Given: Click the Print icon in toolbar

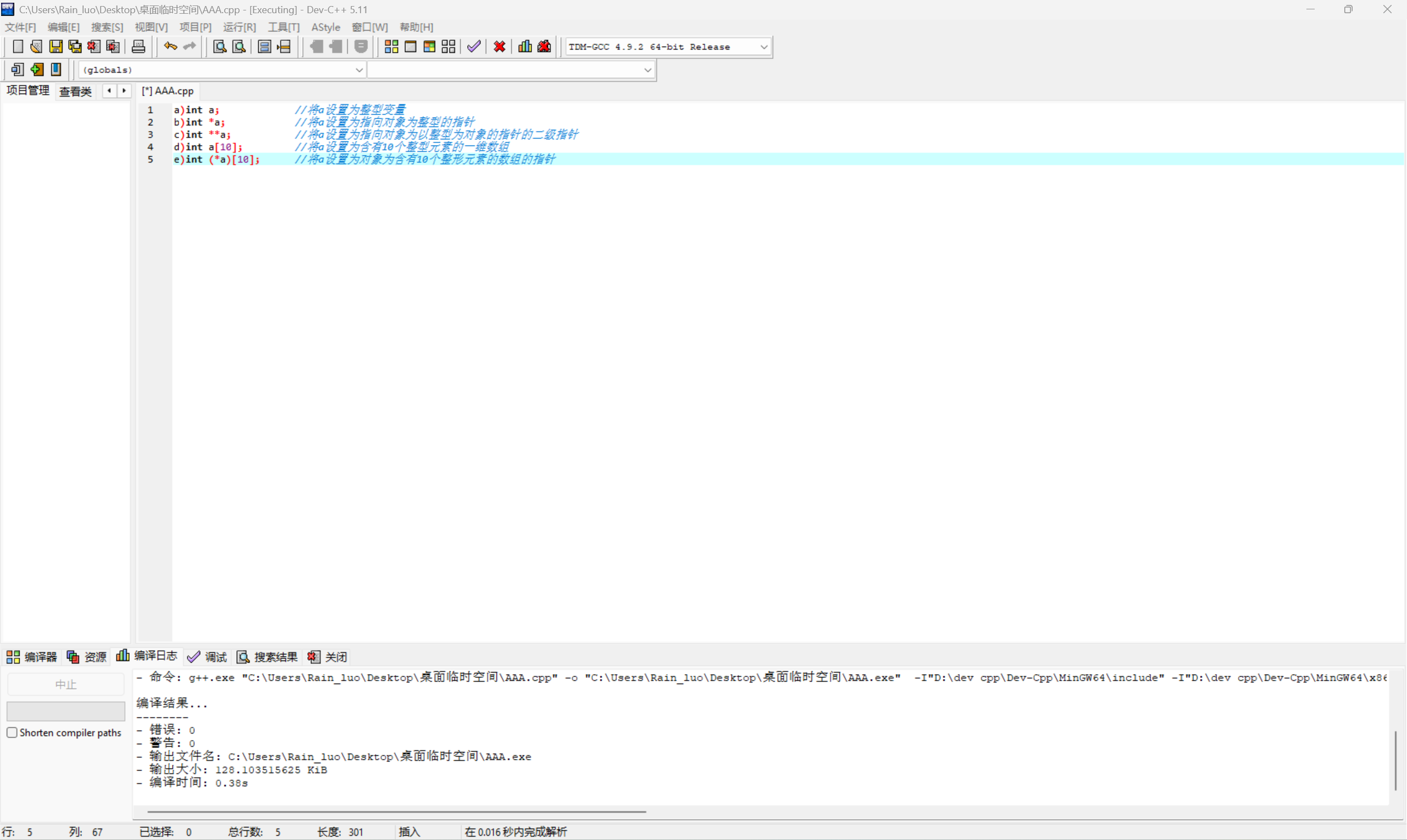Looking at the screenshot, I should point(138,47).
